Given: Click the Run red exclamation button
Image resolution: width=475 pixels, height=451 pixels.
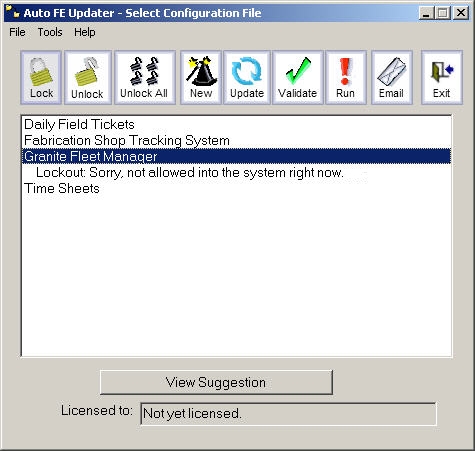Looking at the screenshot, I should (346, 78).
